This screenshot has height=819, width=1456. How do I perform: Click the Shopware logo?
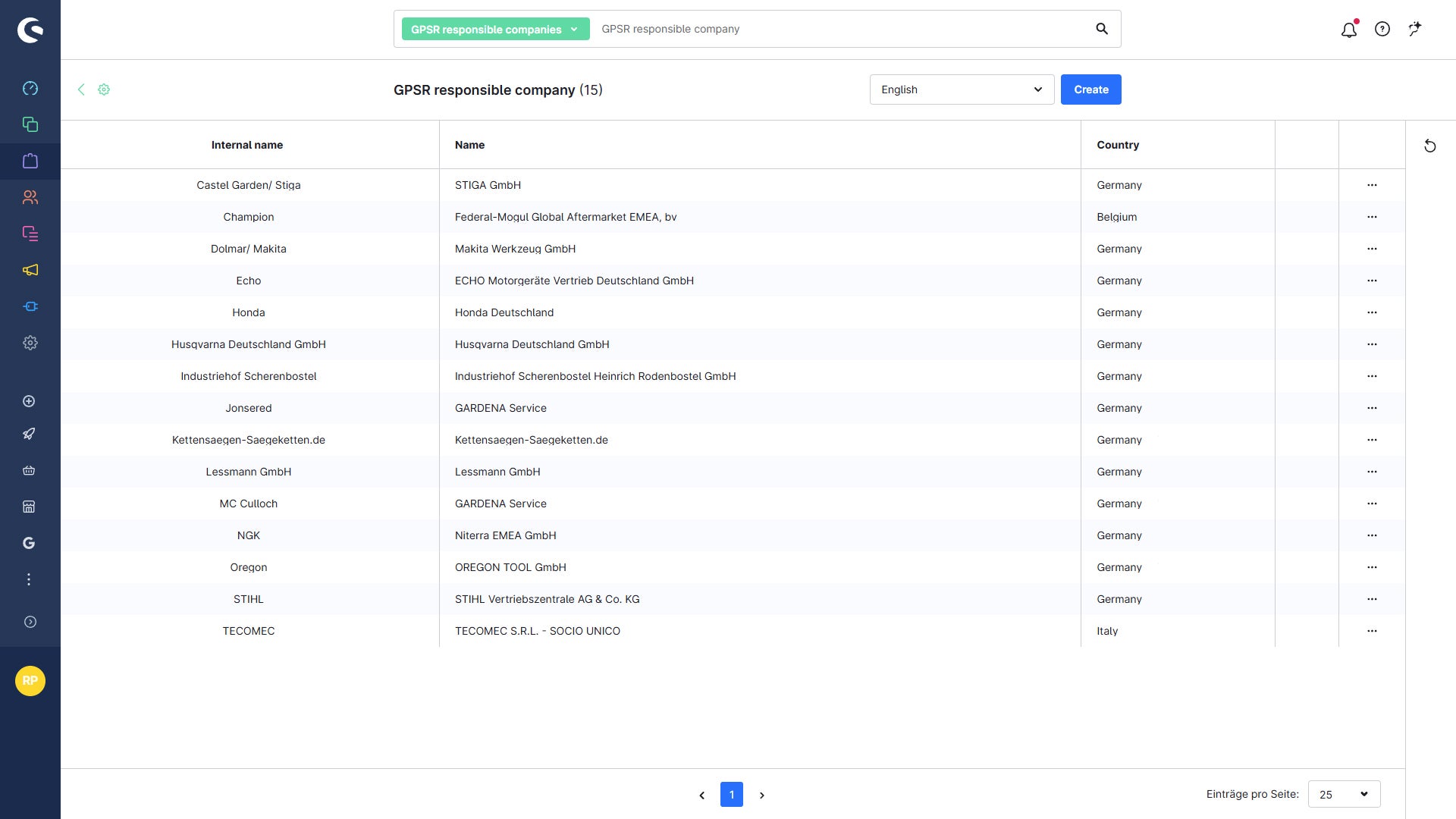click(x=30, y=30)
